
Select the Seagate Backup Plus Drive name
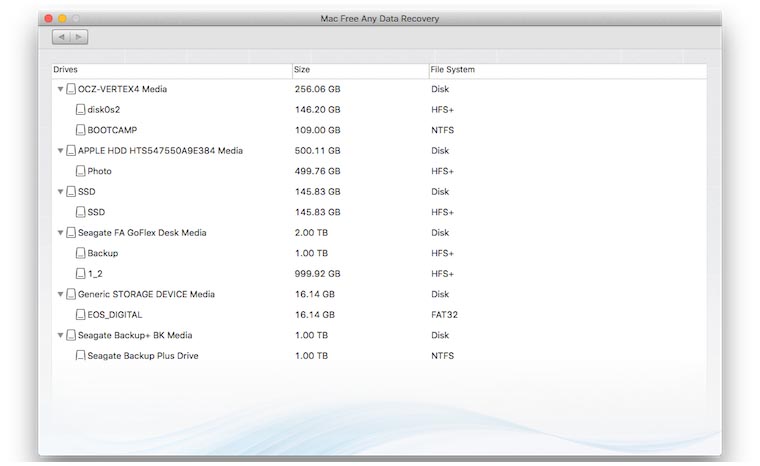(142, 355)
